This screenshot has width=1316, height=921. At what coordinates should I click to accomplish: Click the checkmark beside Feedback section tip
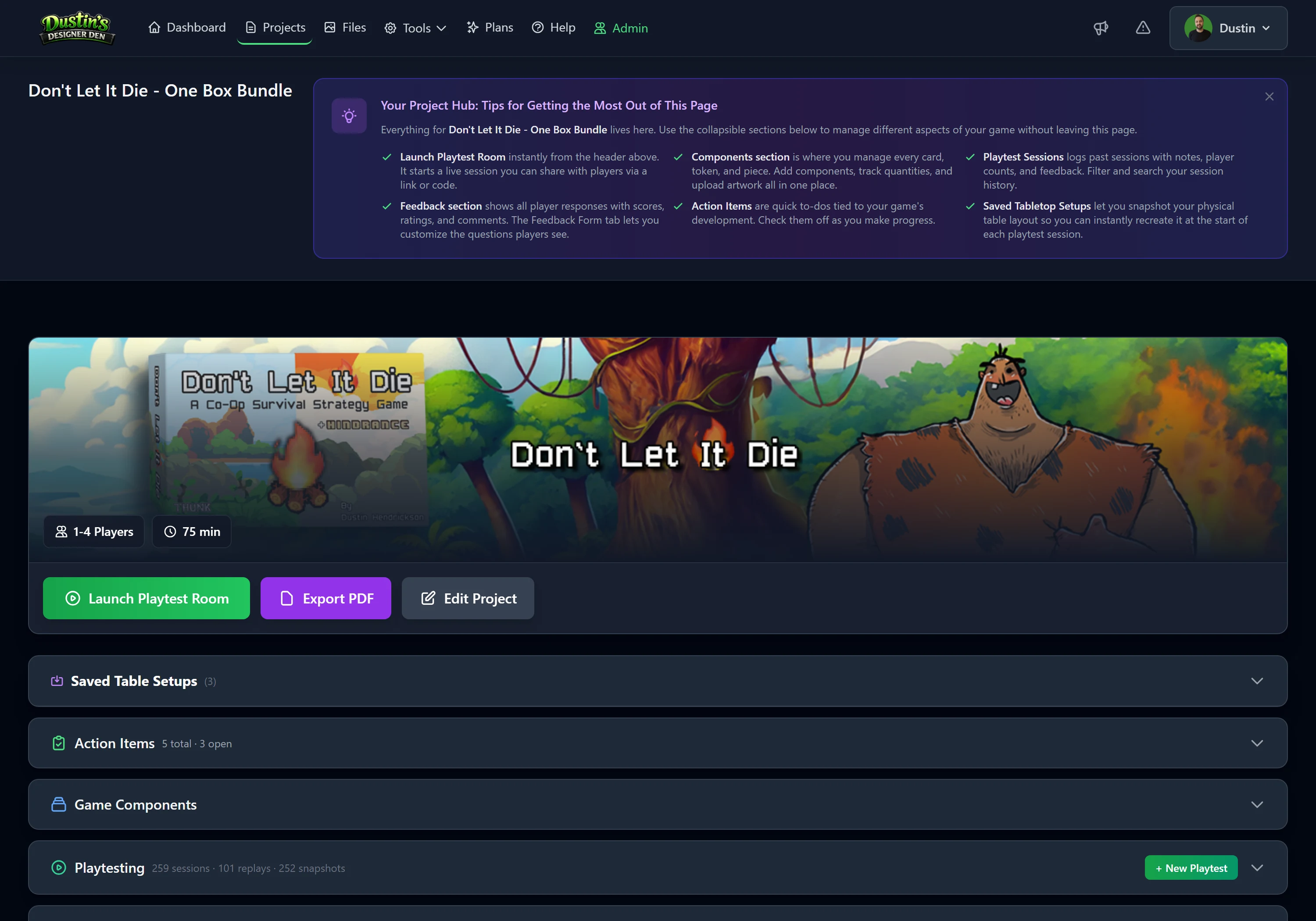[x=387, y=206]
